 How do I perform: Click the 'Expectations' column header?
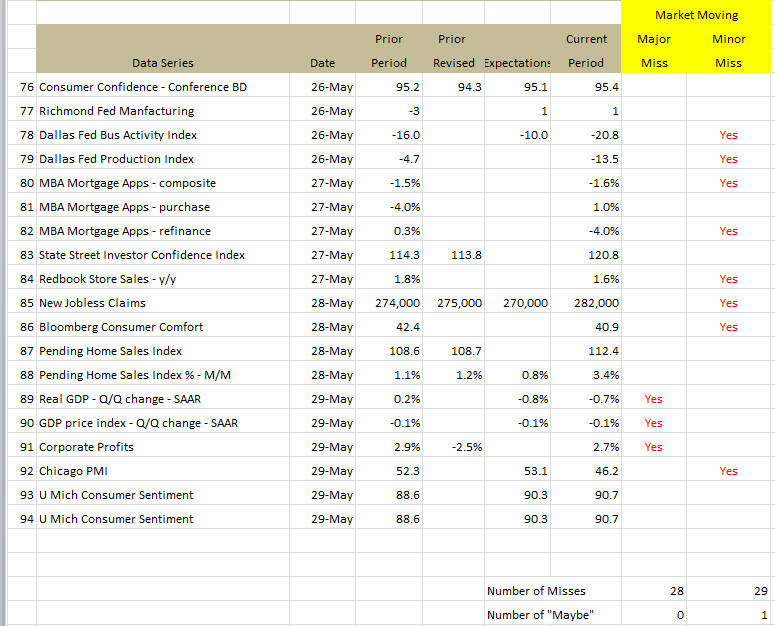pos(517,63)
